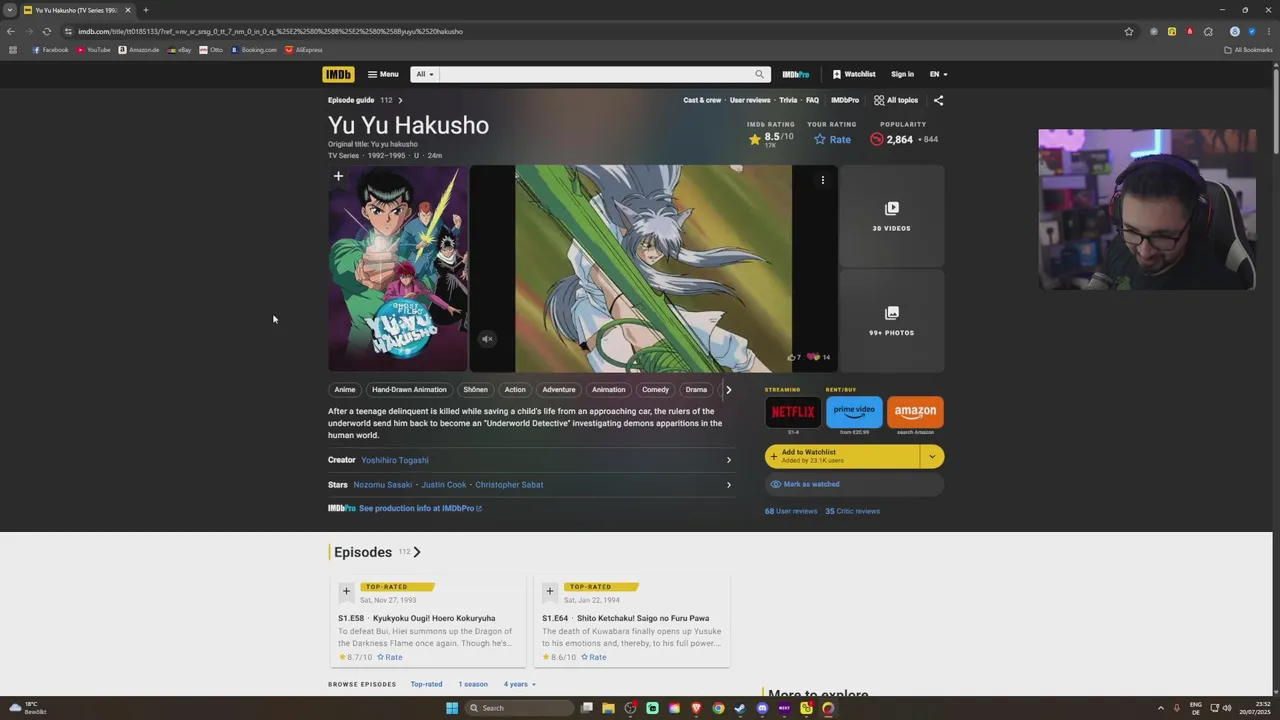Open the EN language dropdown

938,74
